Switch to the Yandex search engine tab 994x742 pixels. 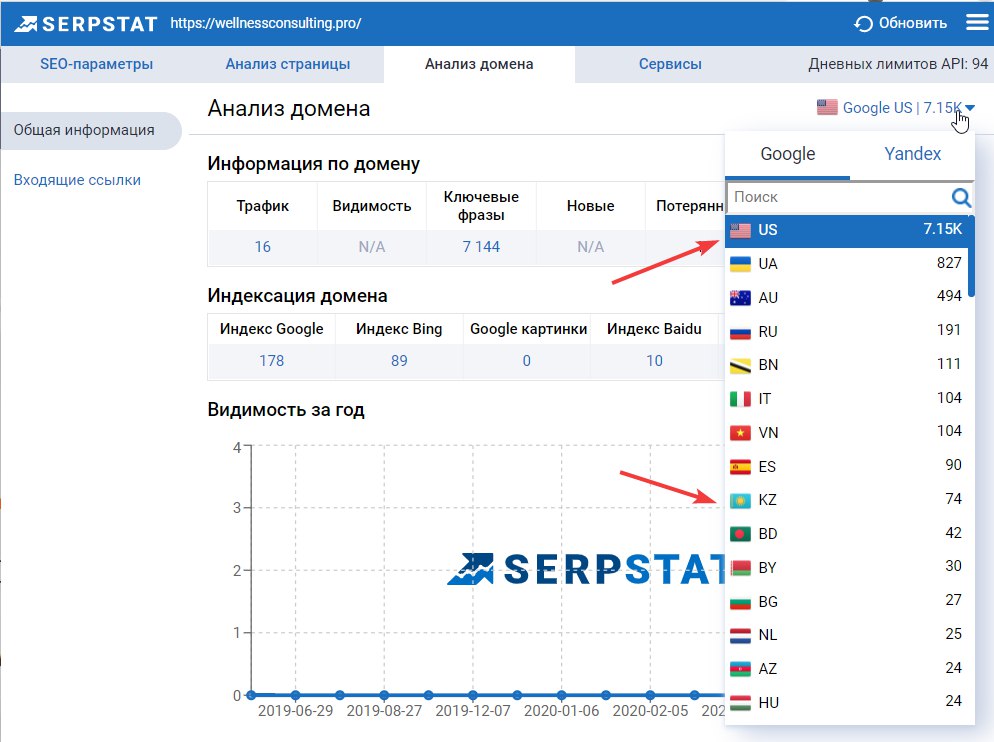[x=912, y=154]
